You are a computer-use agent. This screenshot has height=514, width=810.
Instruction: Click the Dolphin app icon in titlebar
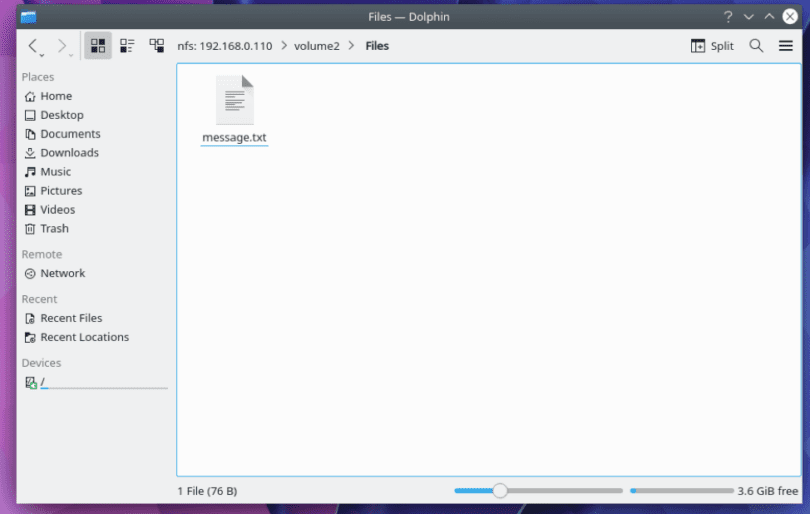point(29,17)
